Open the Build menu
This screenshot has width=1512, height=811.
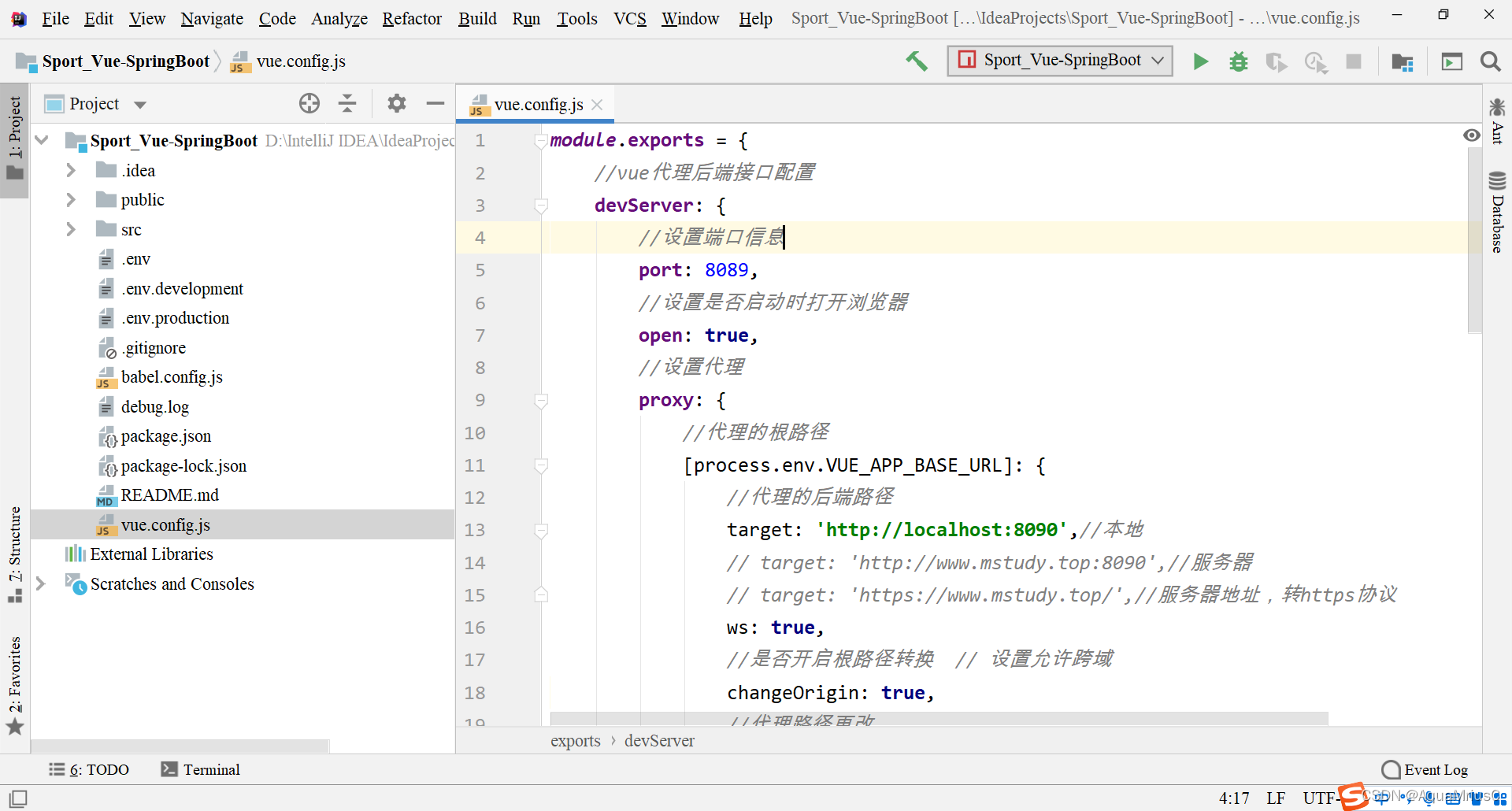pyautogui.click(x=477, y=18)
